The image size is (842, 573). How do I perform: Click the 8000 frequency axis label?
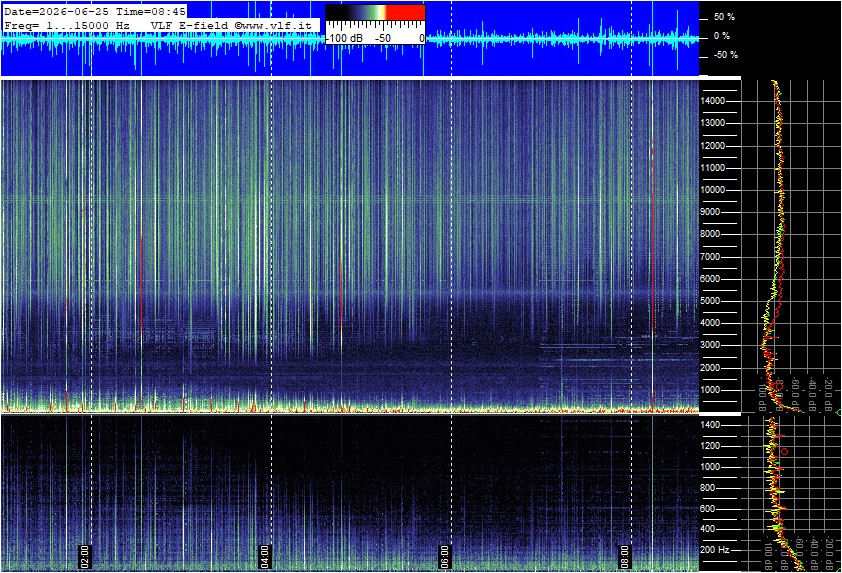[x=710, y=234]
